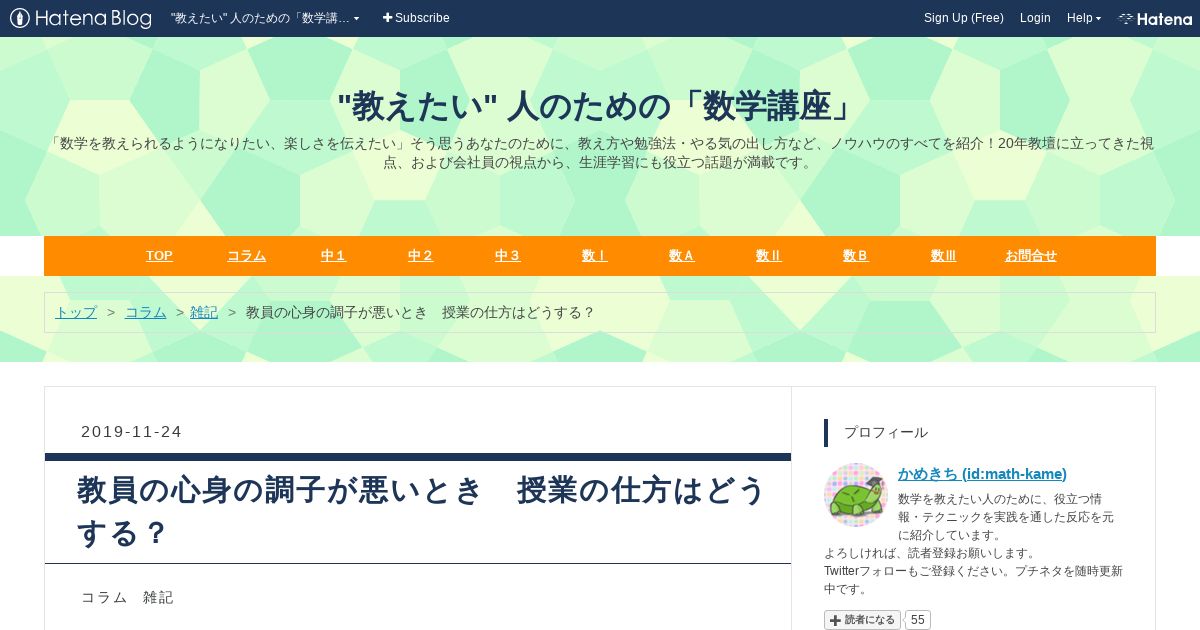Select the breadcrumb text 教員の心身の調子が悪いとき
The width and height of the screenshot is (1200, 630).
[x=421, y=312]
